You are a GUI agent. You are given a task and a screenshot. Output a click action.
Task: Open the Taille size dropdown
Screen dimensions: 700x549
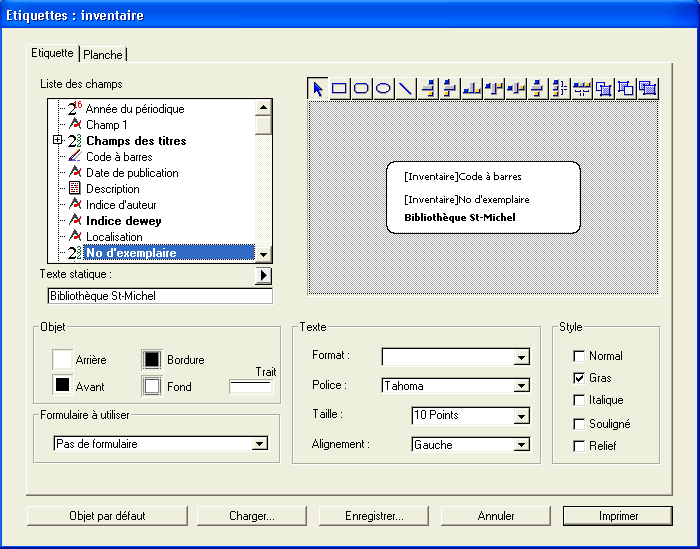(x=521, y=416)
